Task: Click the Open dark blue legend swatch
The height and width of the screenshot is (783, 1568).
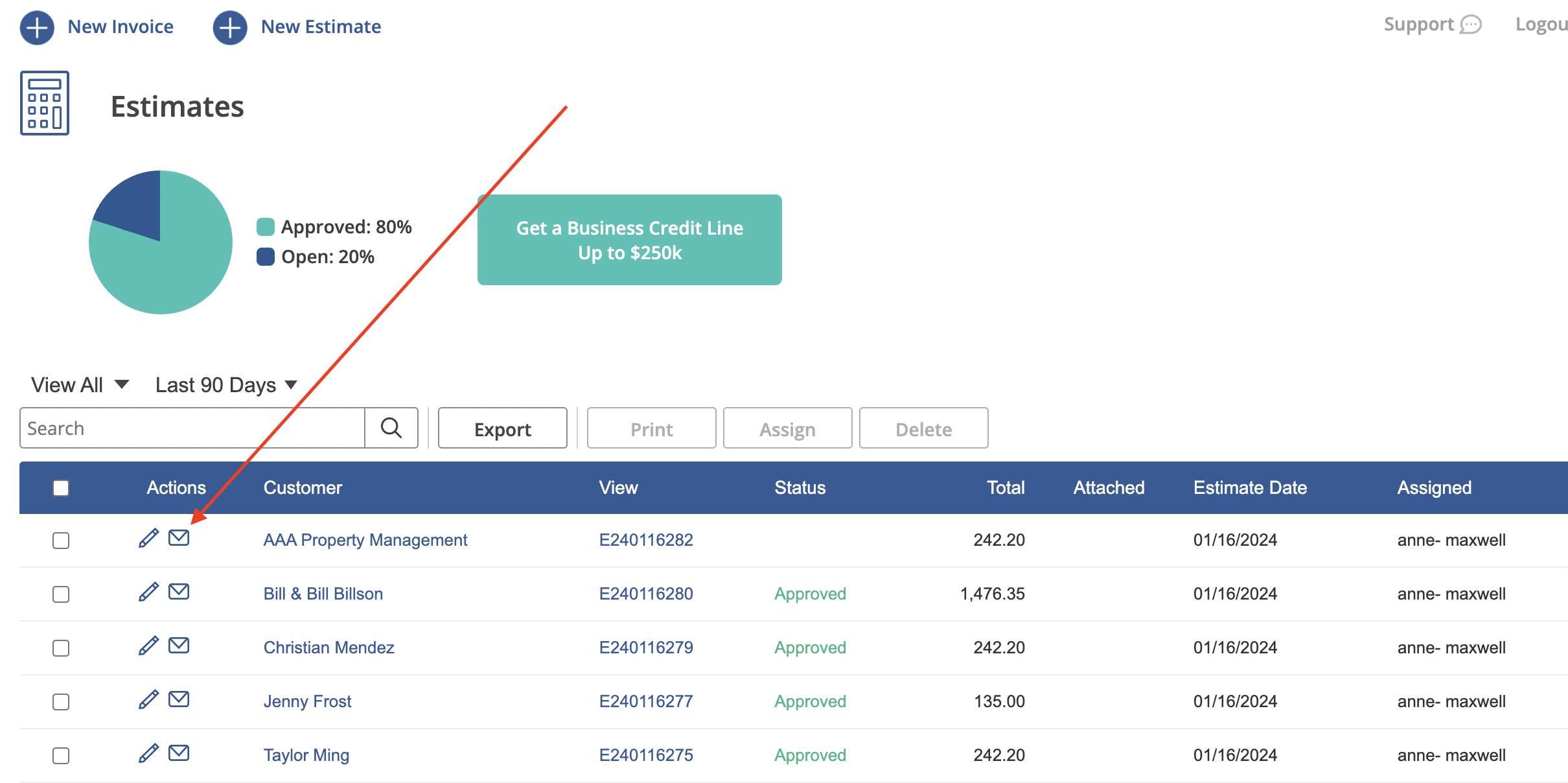Action: click(266, 257)
